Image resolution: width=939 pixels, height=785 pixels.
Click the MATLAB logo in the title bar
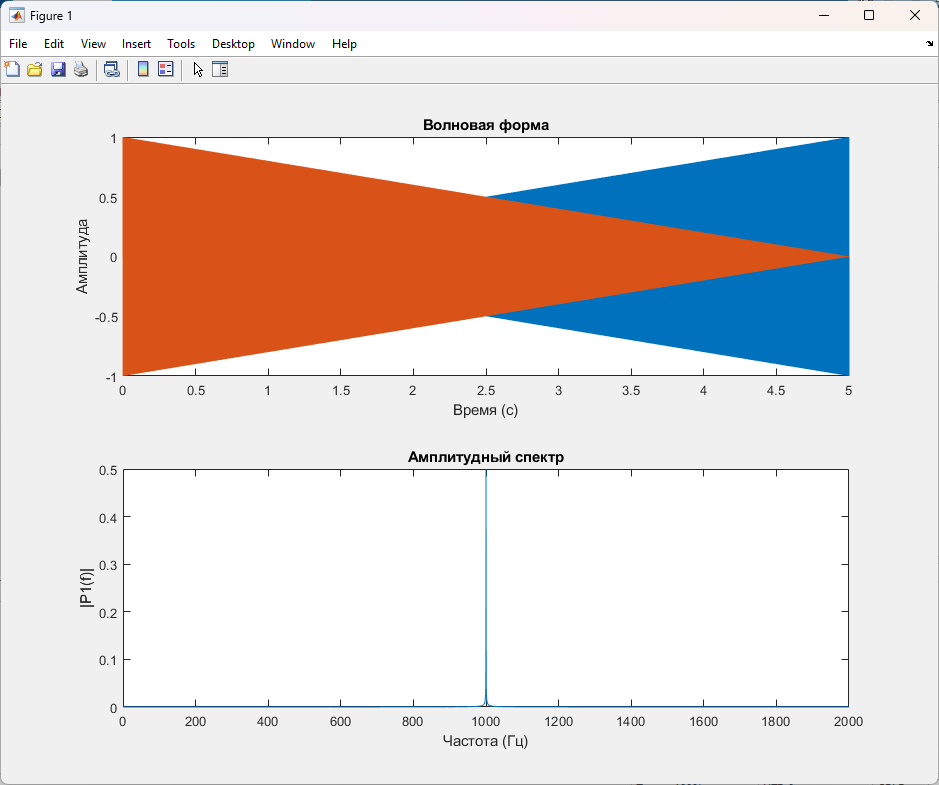click(x=16, y=16)
